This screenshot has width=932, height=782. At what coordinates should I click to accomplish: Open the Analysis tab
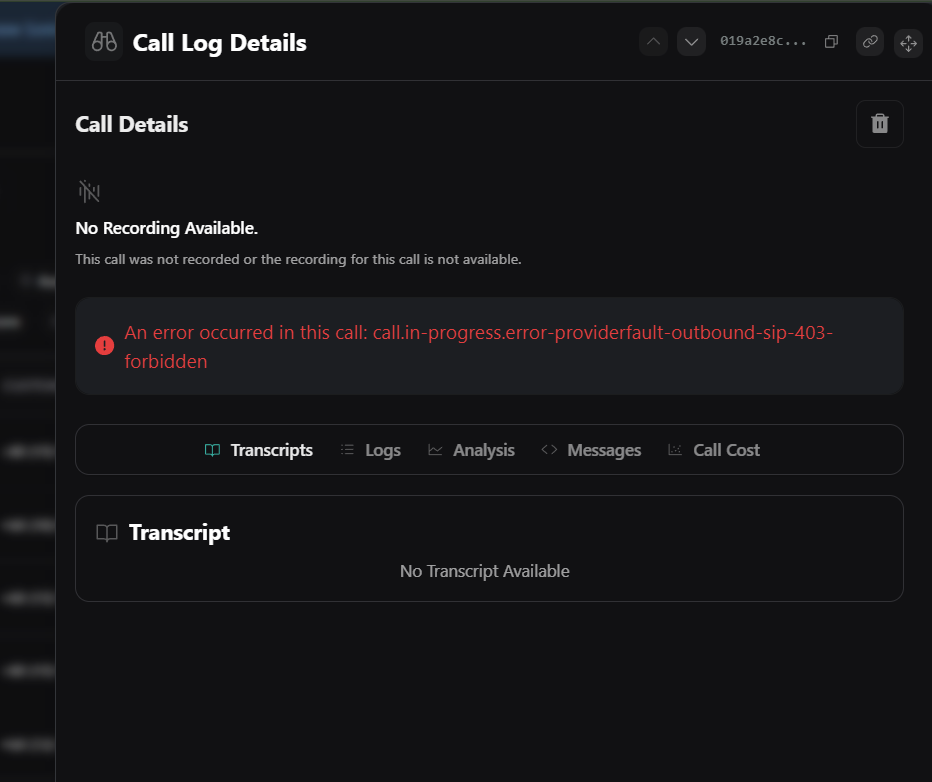point(483,450)
